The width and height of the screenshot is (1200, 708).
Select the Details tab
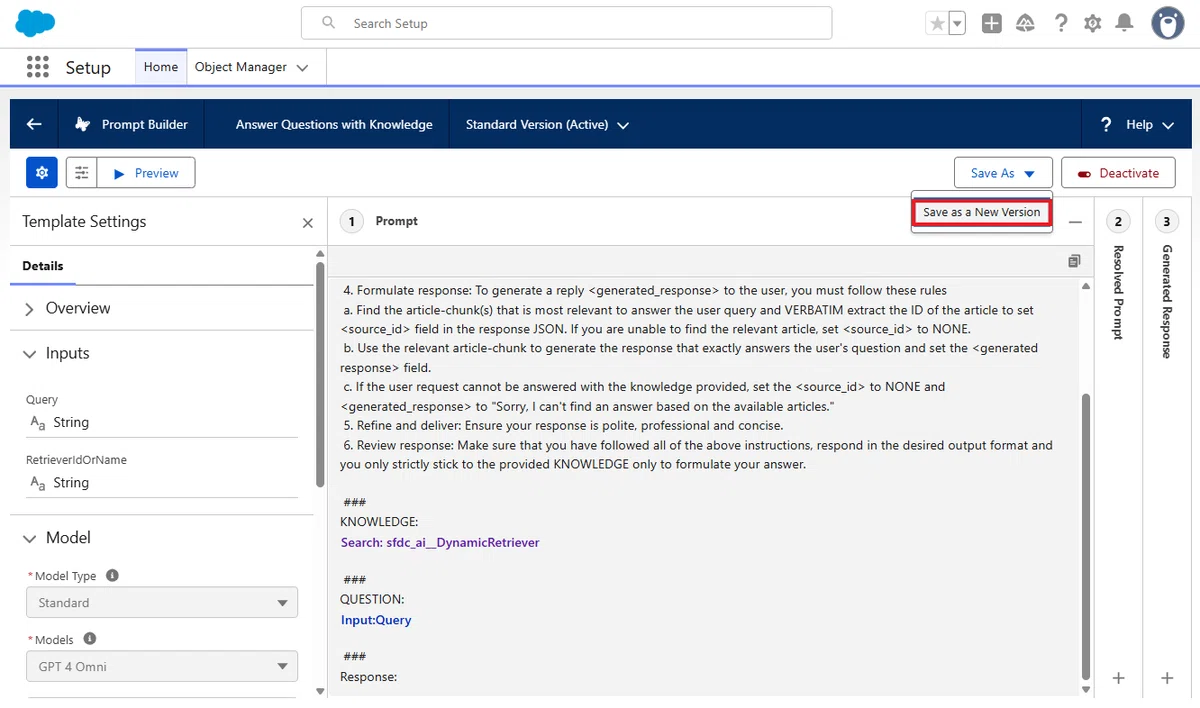click(43, 266)
